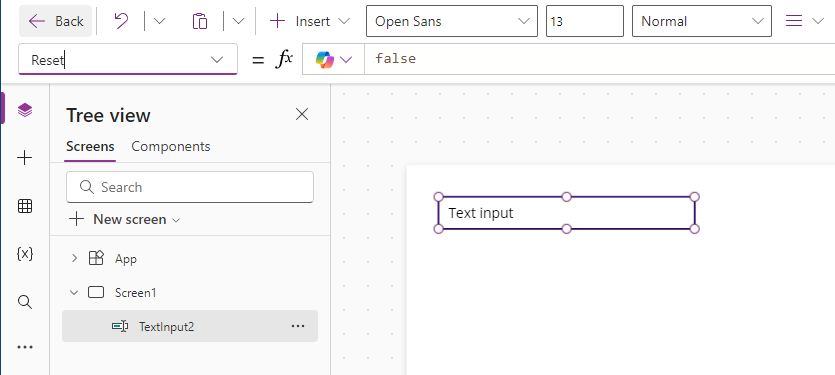Click the Paste clipboard icon

pyautogui.click(x=200, y=21)
